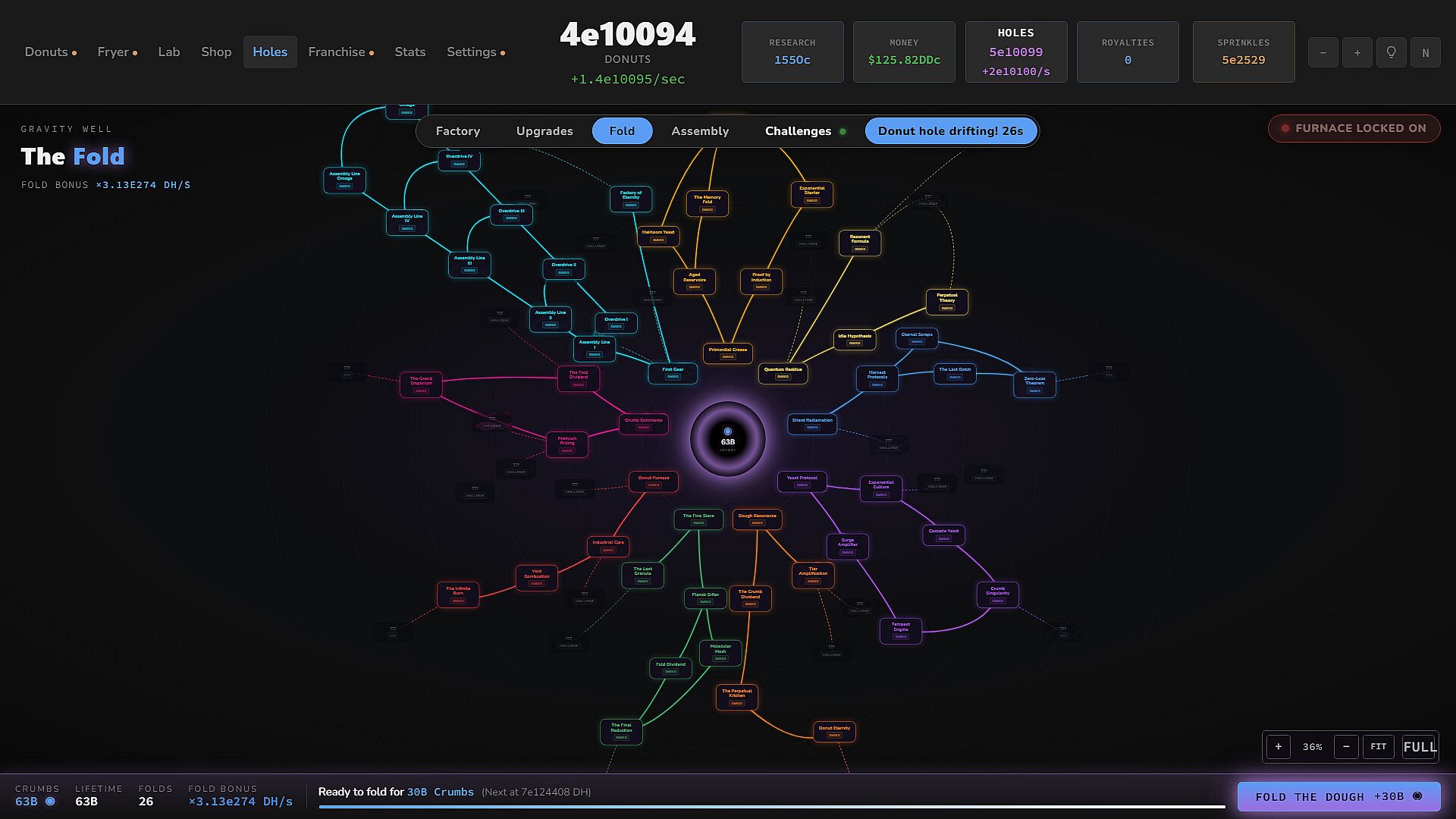The image size is (1456, 819).
Task: Select the Primordial Crease node
Action: [728, 353]
